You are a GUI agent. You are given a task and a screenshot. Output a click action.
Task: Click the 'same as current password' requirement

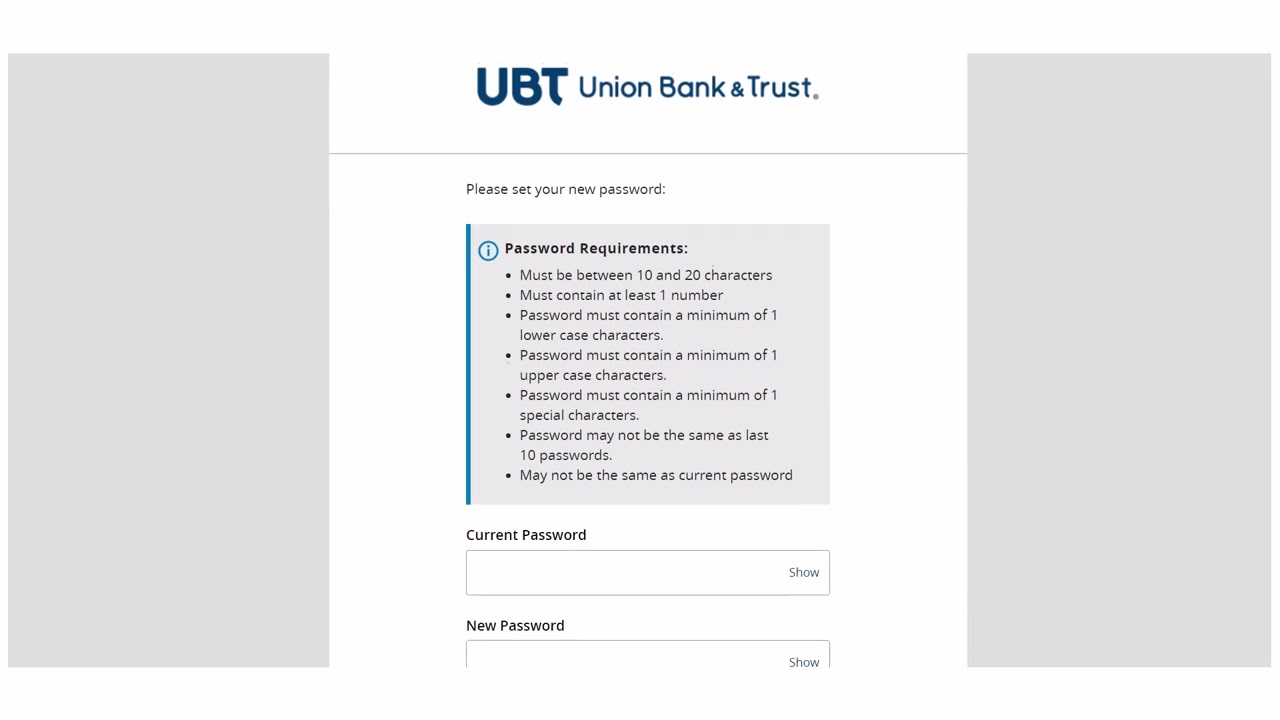pos(655,475)
